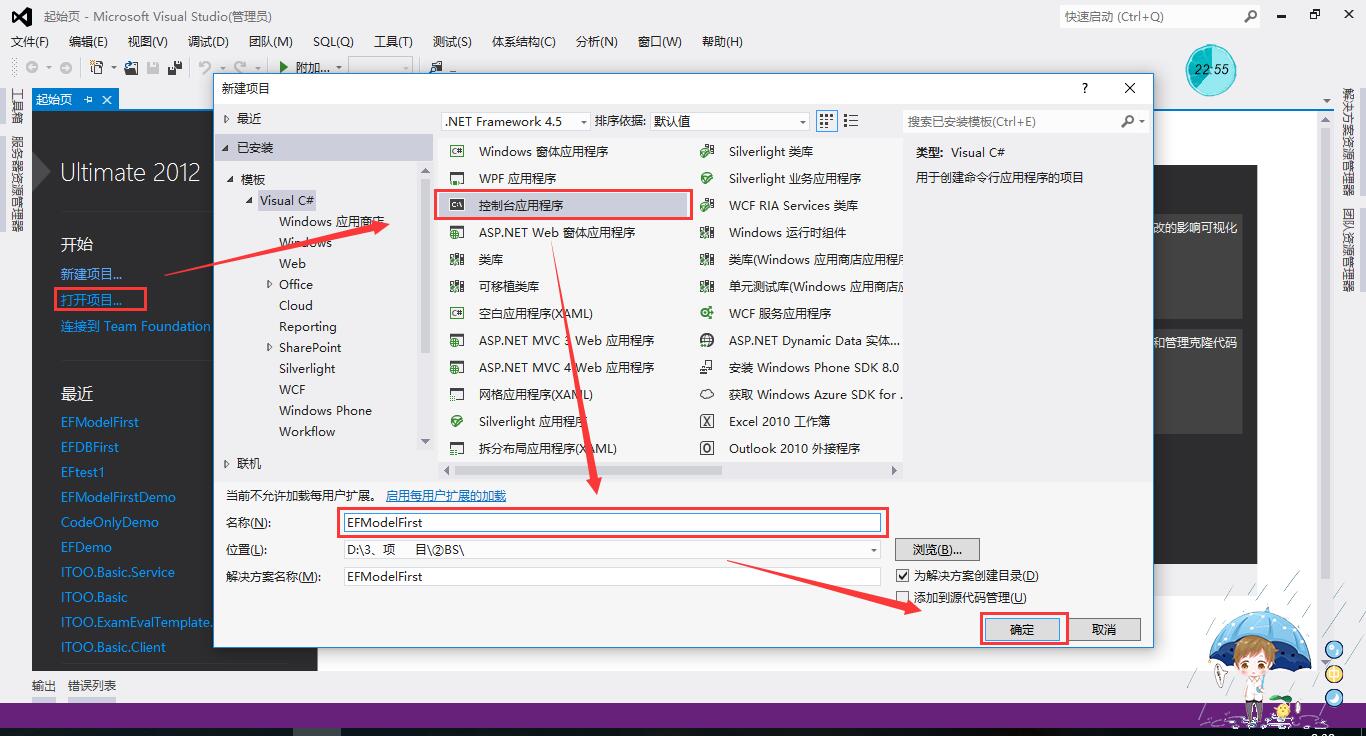This screenshot has height=736, width=1366.
Task: Open recent project EFDBFirst
Action: tap(90, 447)
